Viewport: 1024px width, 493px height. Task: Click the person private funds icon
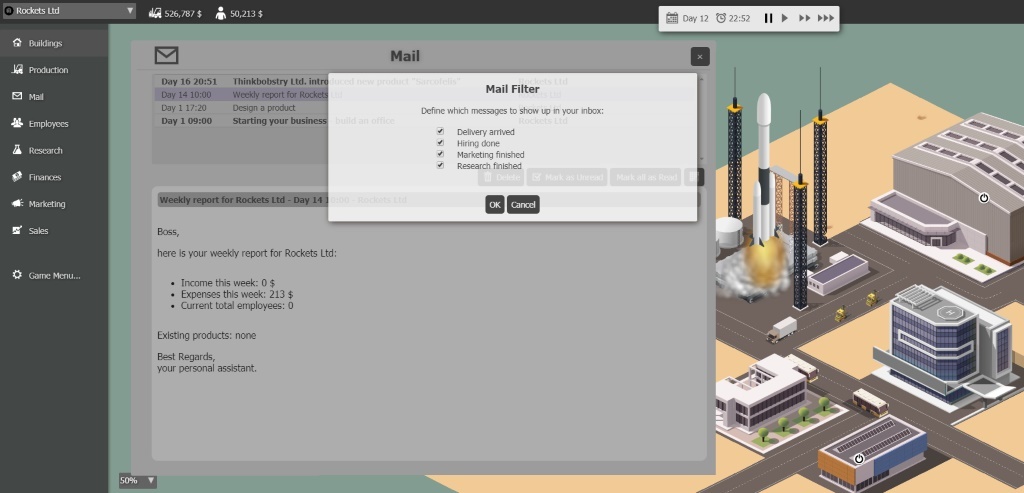pyautogui.click(x=221, y=13)
